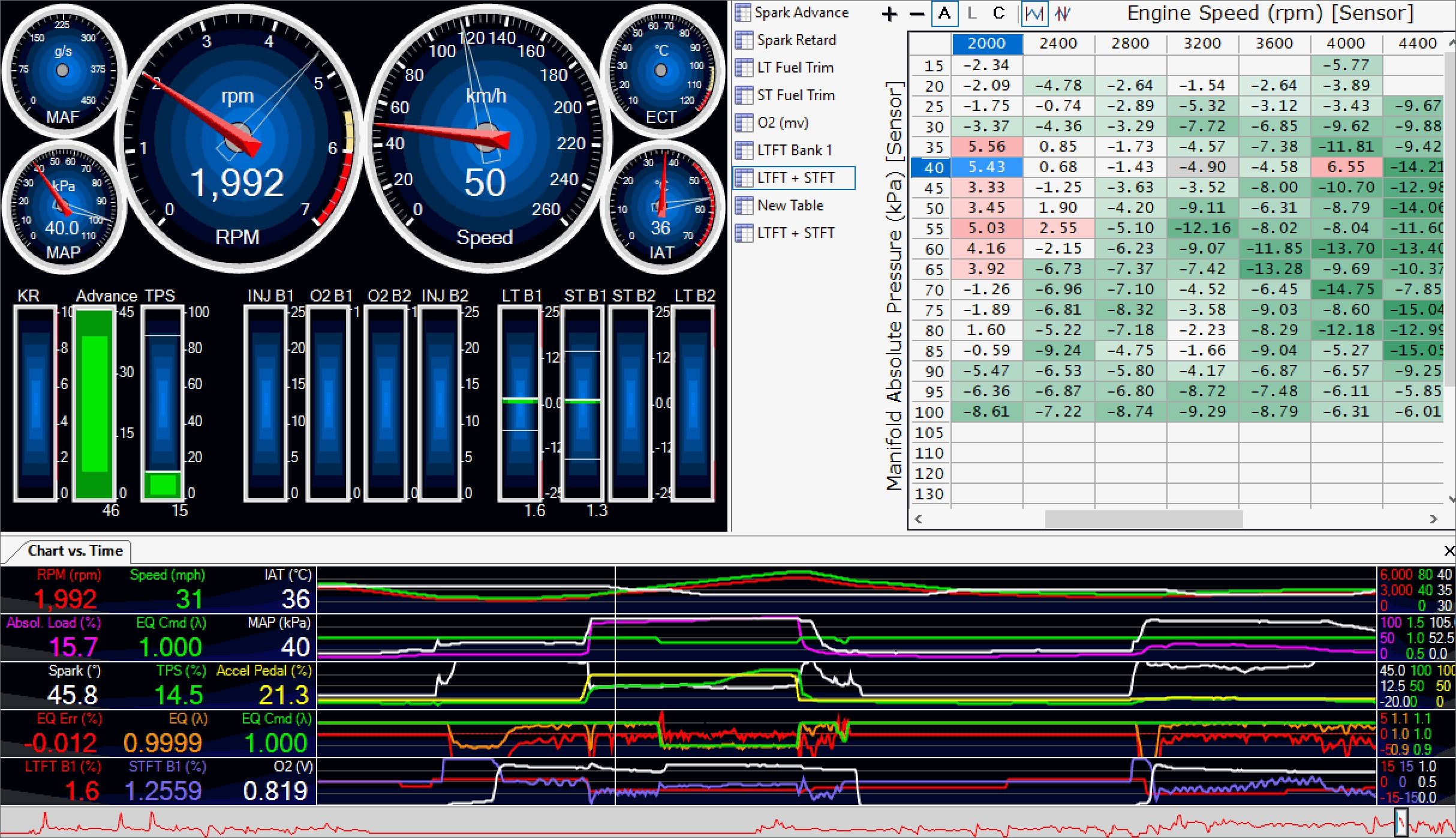Image resolution: width=1456 pixels, height=838 pixels.
Task: Select the 2000 rpm column header
Action: [x=987, y=44]
